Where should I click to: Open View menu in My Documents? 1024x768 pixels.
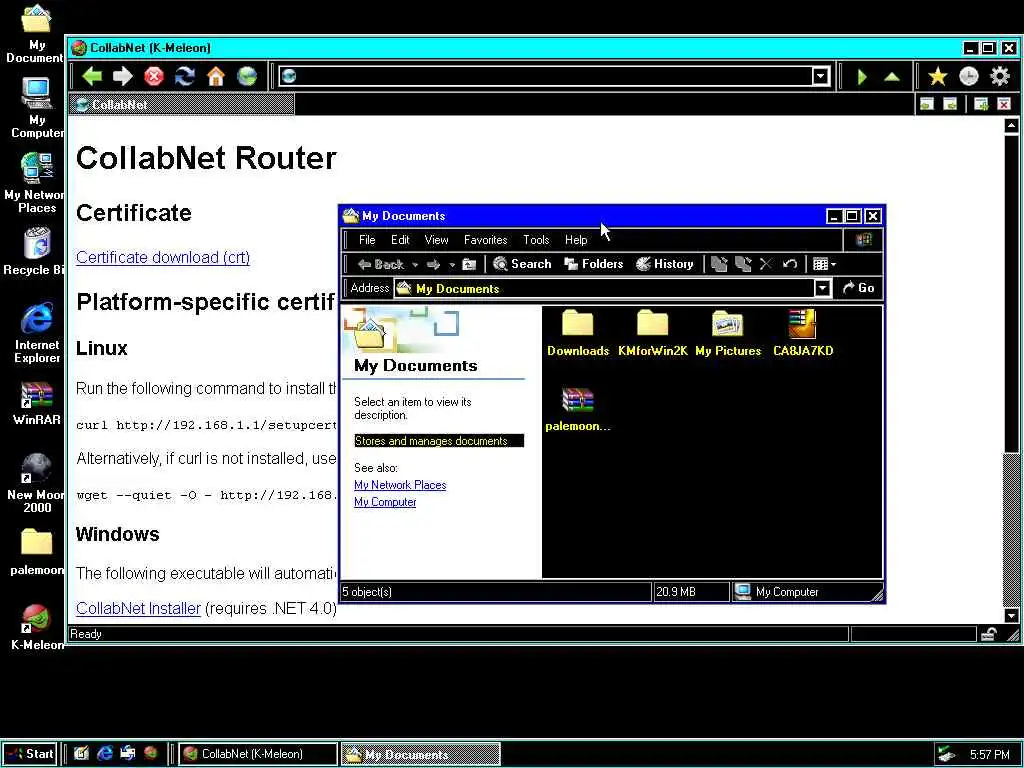436,240
